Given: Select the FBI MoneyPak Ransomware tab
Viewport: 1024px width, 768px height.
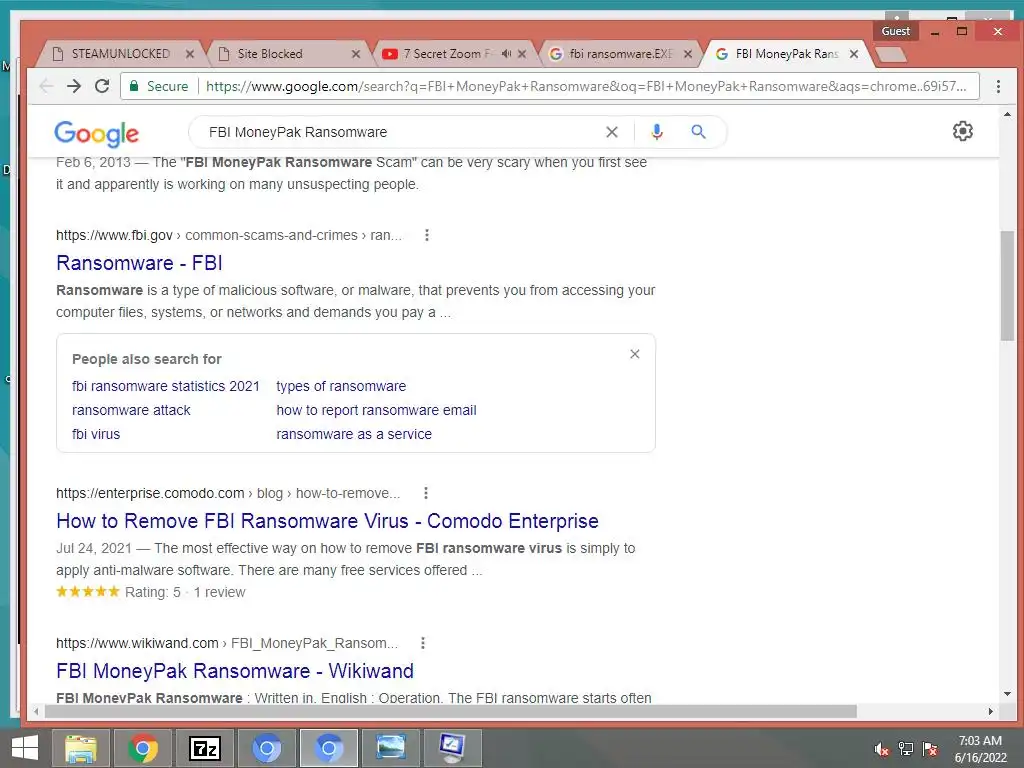Looking at the screenshot, I should (x=786, y=54).
